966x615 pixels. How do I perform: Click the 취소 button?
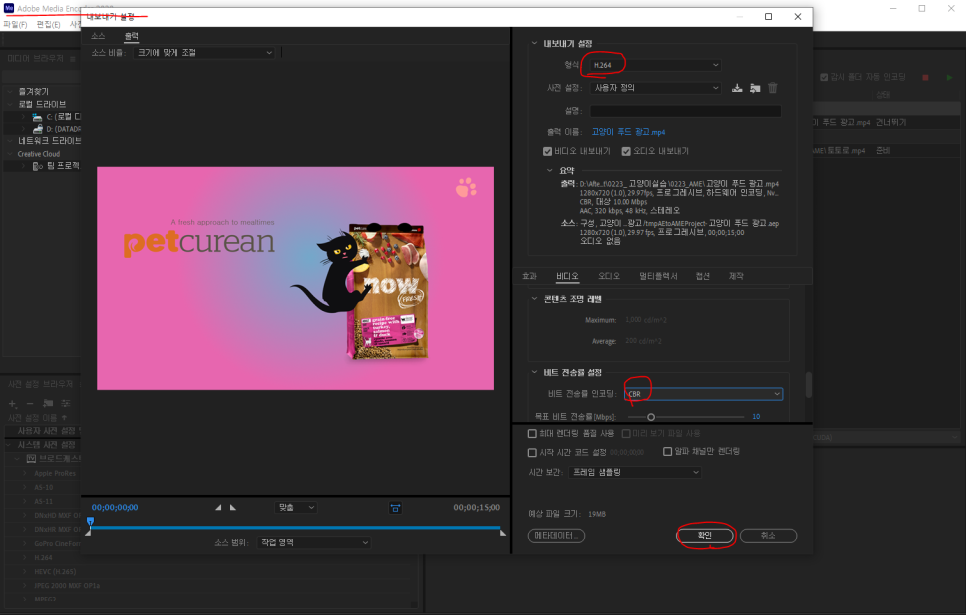768,536
